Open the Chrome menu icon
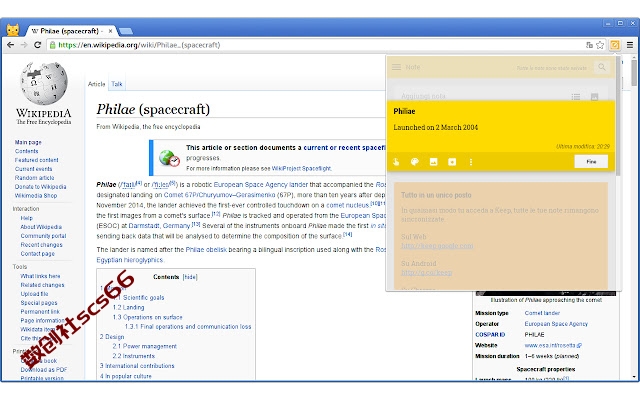The height and width of the screenshot is (400, 640). tap(630, 45)
